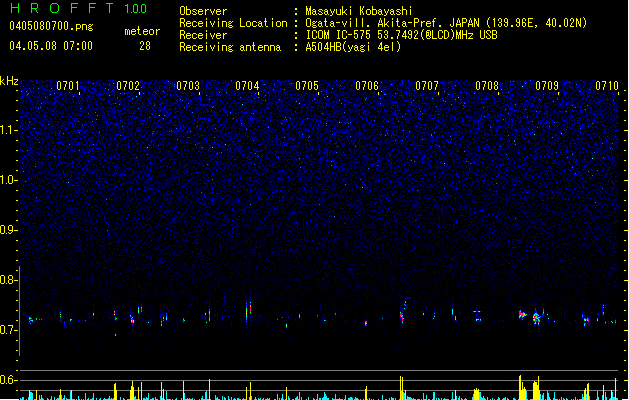Click the 0.7 frequency axis label
The width and height of the screenshot is (629, 400).
8,330
